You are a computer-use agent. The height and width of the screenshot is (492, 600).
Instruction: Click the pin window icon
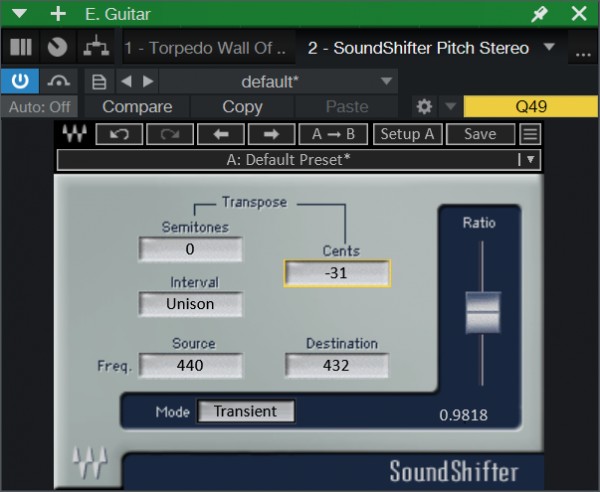pyautogui.click(x=541, y=14)
